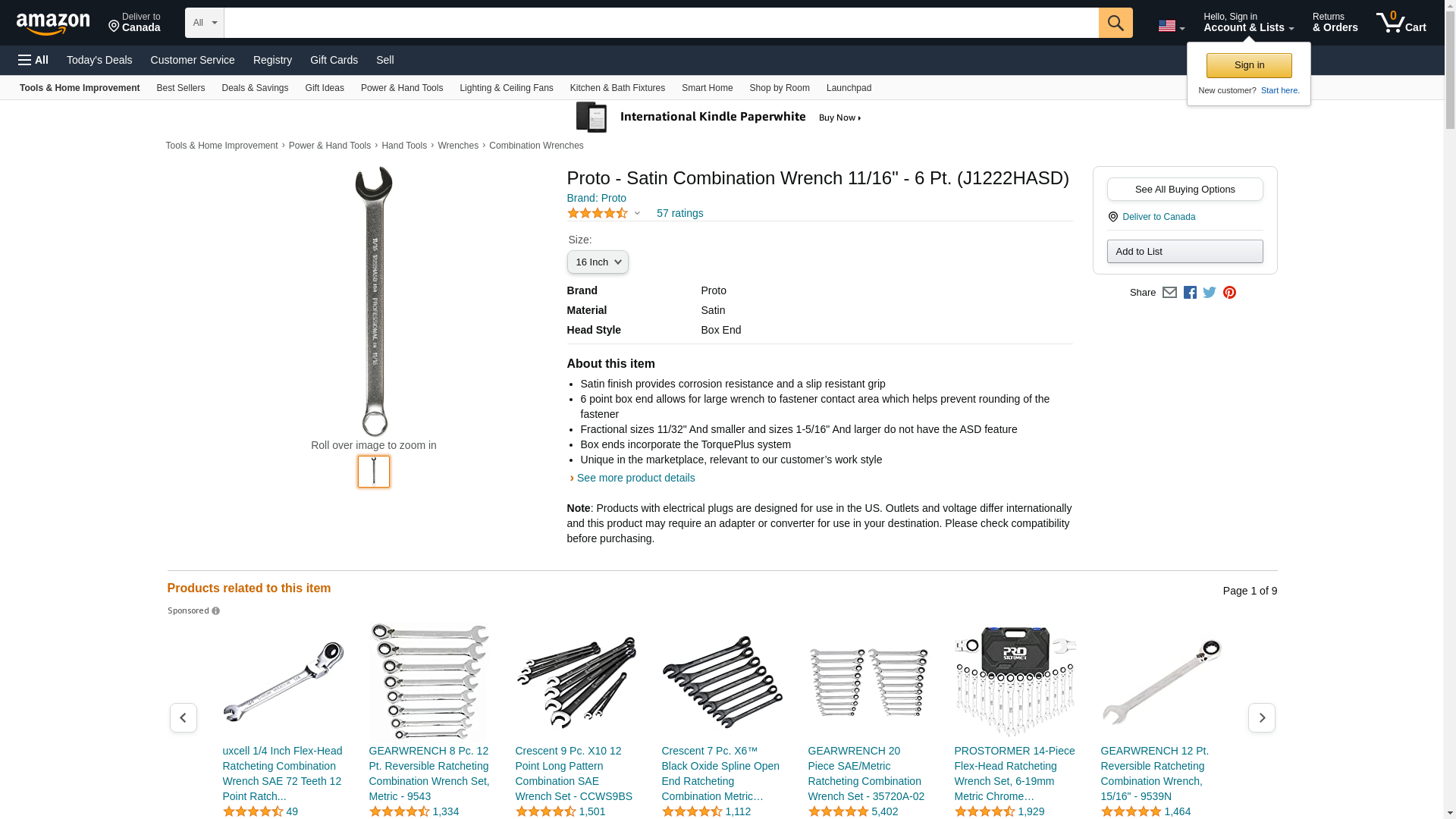Open Today's Deals in navigation bar
Image resolution: width=1456 pixels, height=819 pixels.
coord(99,60)
